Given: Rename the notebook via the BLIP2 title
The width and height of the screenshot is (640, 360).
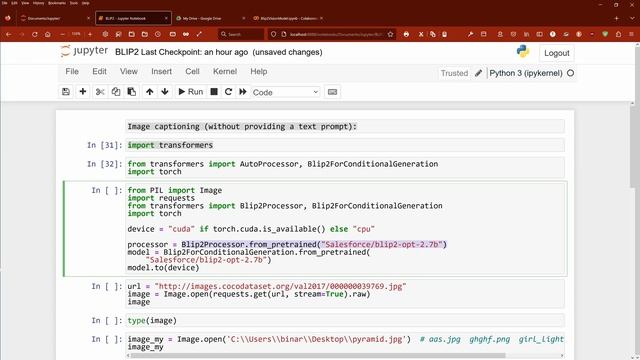Looking at the screenshot, I should pos(127,52).
